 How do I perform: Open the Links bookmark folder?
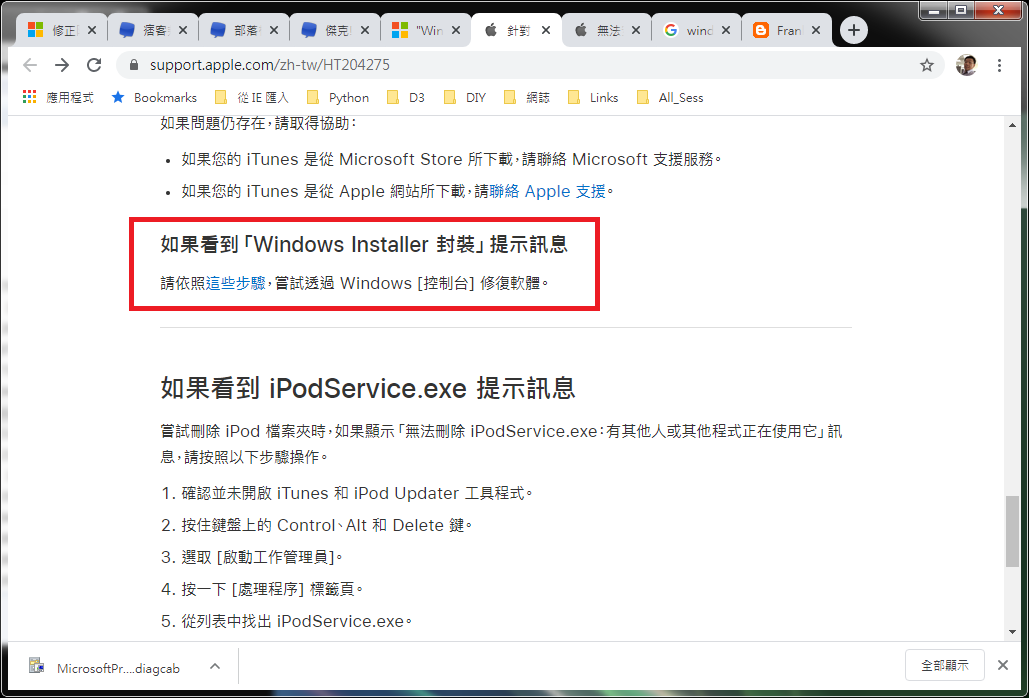(x=593, y=98)
